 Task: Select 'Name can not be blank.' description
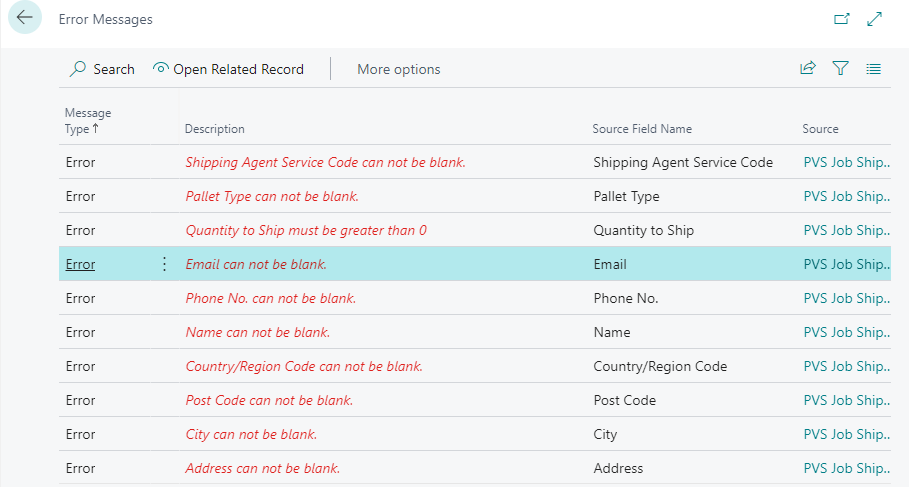click(257, 332)
